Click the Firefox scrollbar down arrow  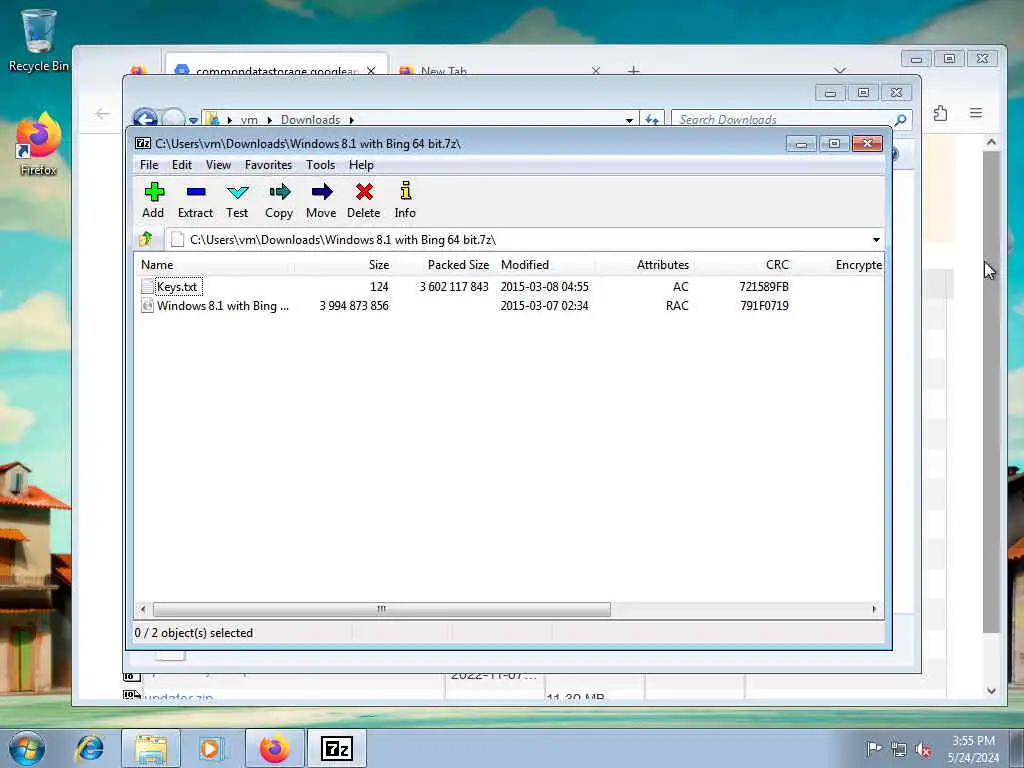click(992, 690)
